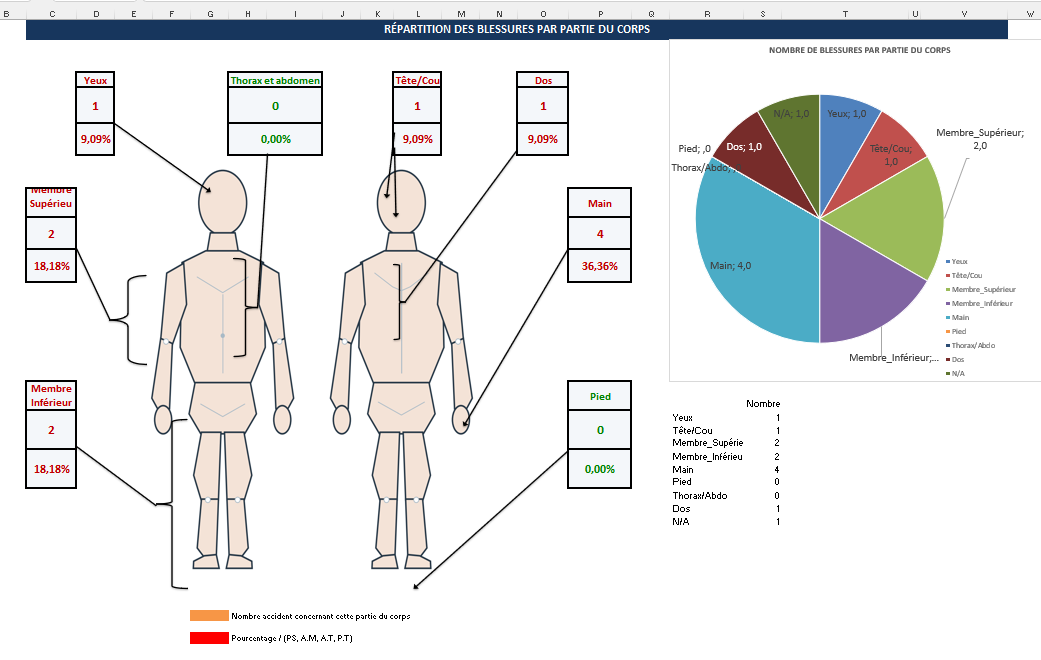Select the pie chart title text

click(859, 50)
